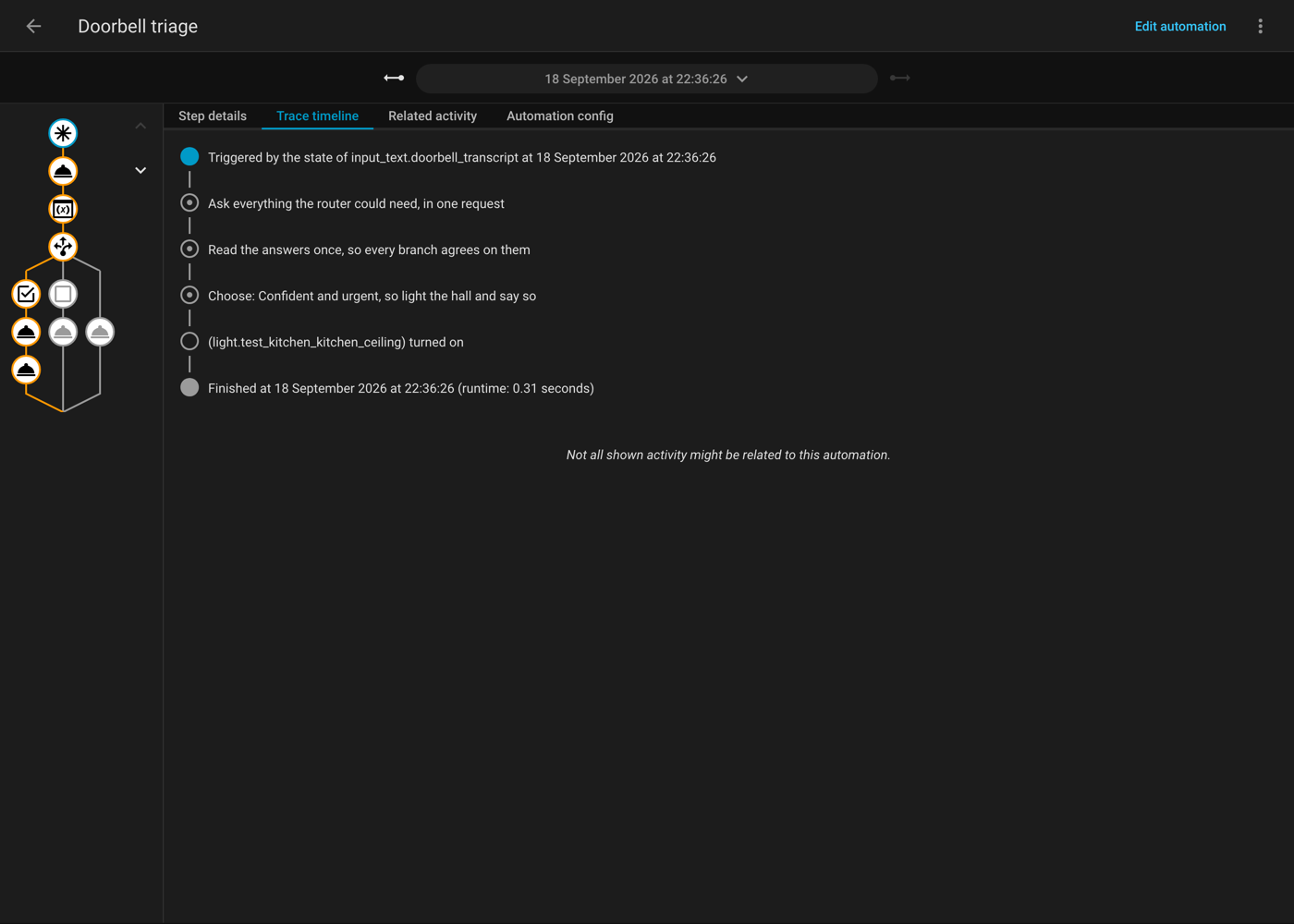The image size is (1294, 924).
Task: Click the up chevron beside the graph
Action: (x=140, y=126)
